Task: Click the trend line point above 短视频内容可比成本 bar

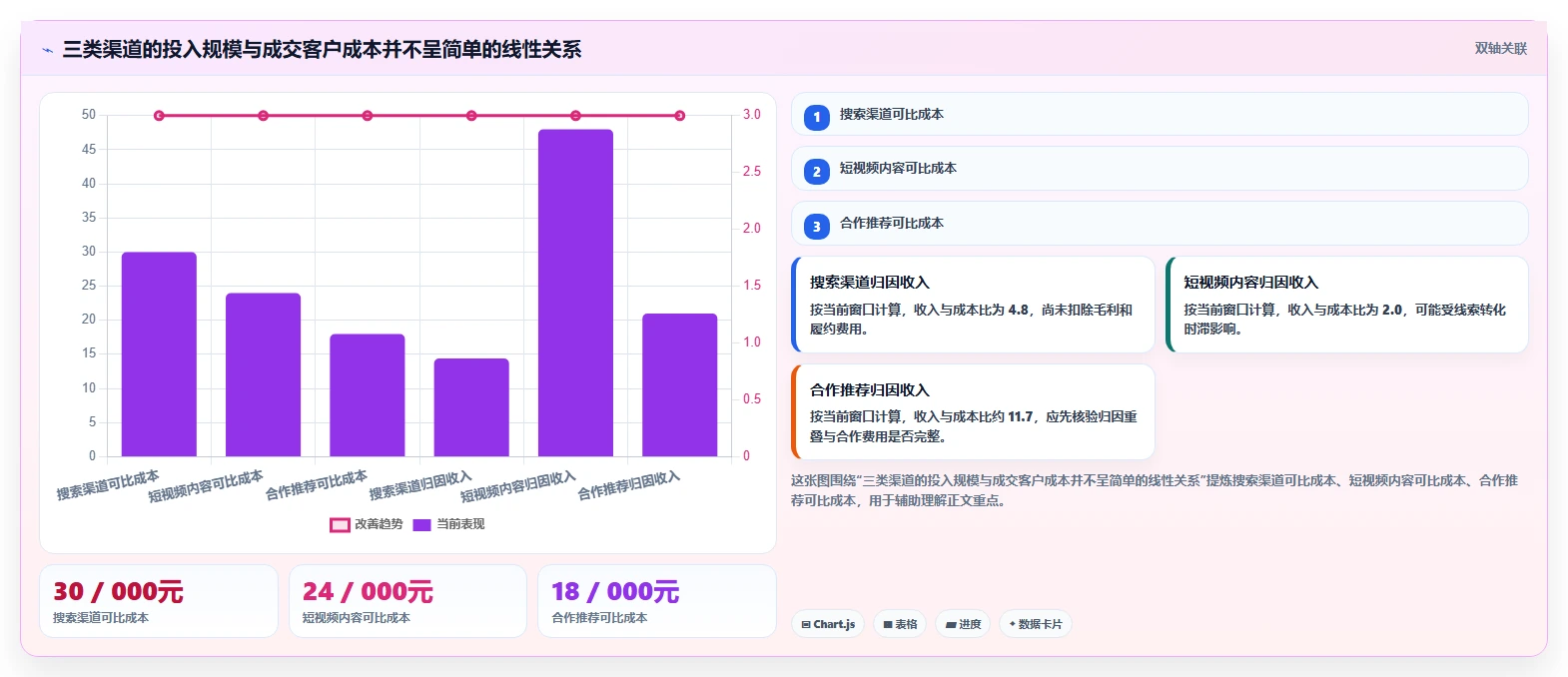Action: [263, 116]
